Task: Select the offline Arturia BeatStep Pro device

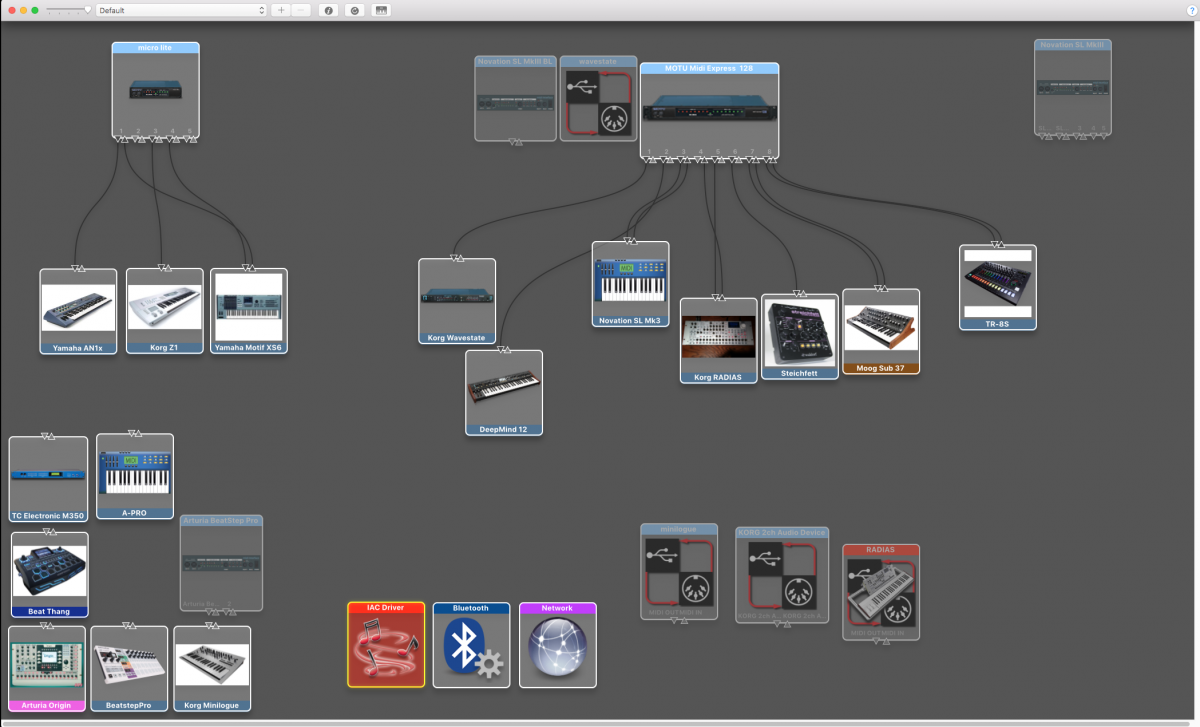Action: click(x=221, y=563)
